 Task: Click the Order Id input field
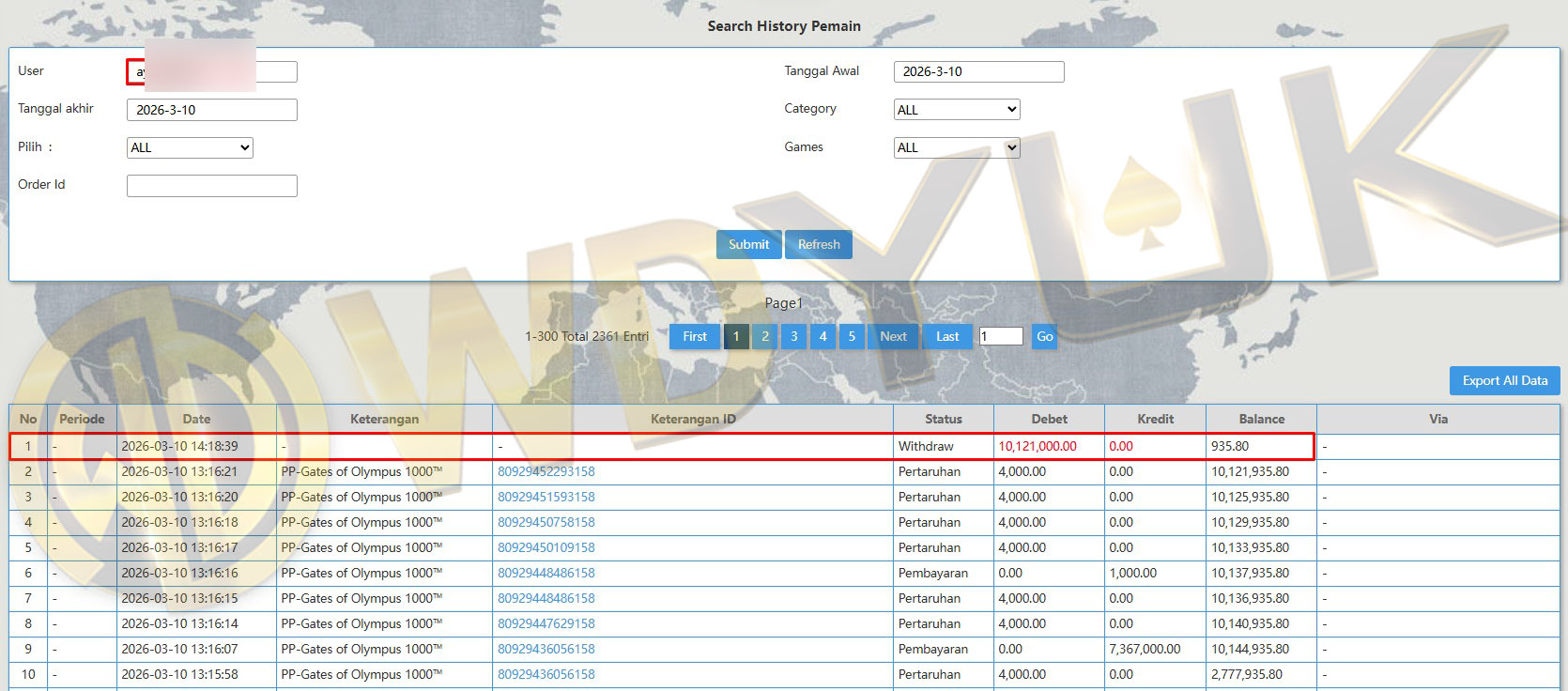pyautogui.click(x=211, y=186)
